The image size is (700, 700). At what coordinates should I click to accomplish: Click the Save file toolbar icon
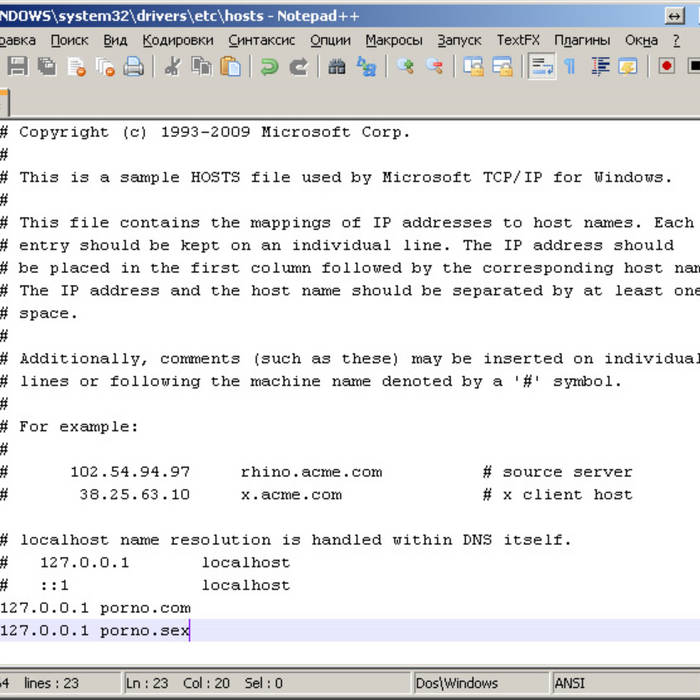pyautogui.click(x=17, y=67)
